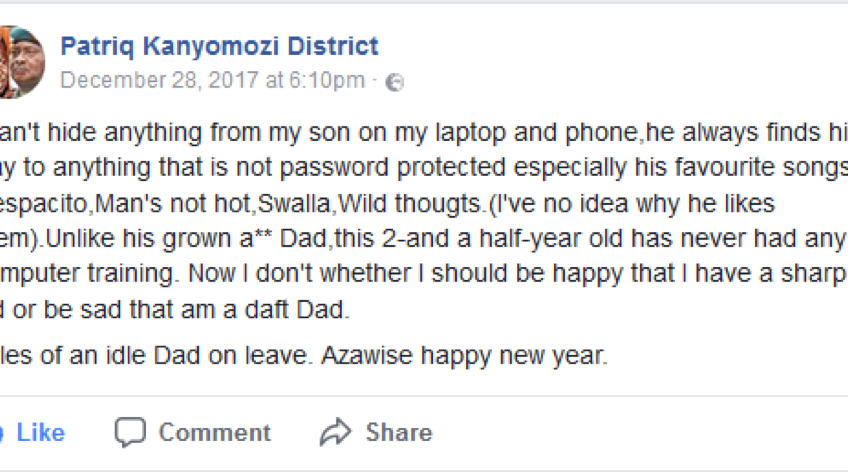The image size is (848, 472).
Task: Click the public globe privacy icon
Action: click(395, 82)
